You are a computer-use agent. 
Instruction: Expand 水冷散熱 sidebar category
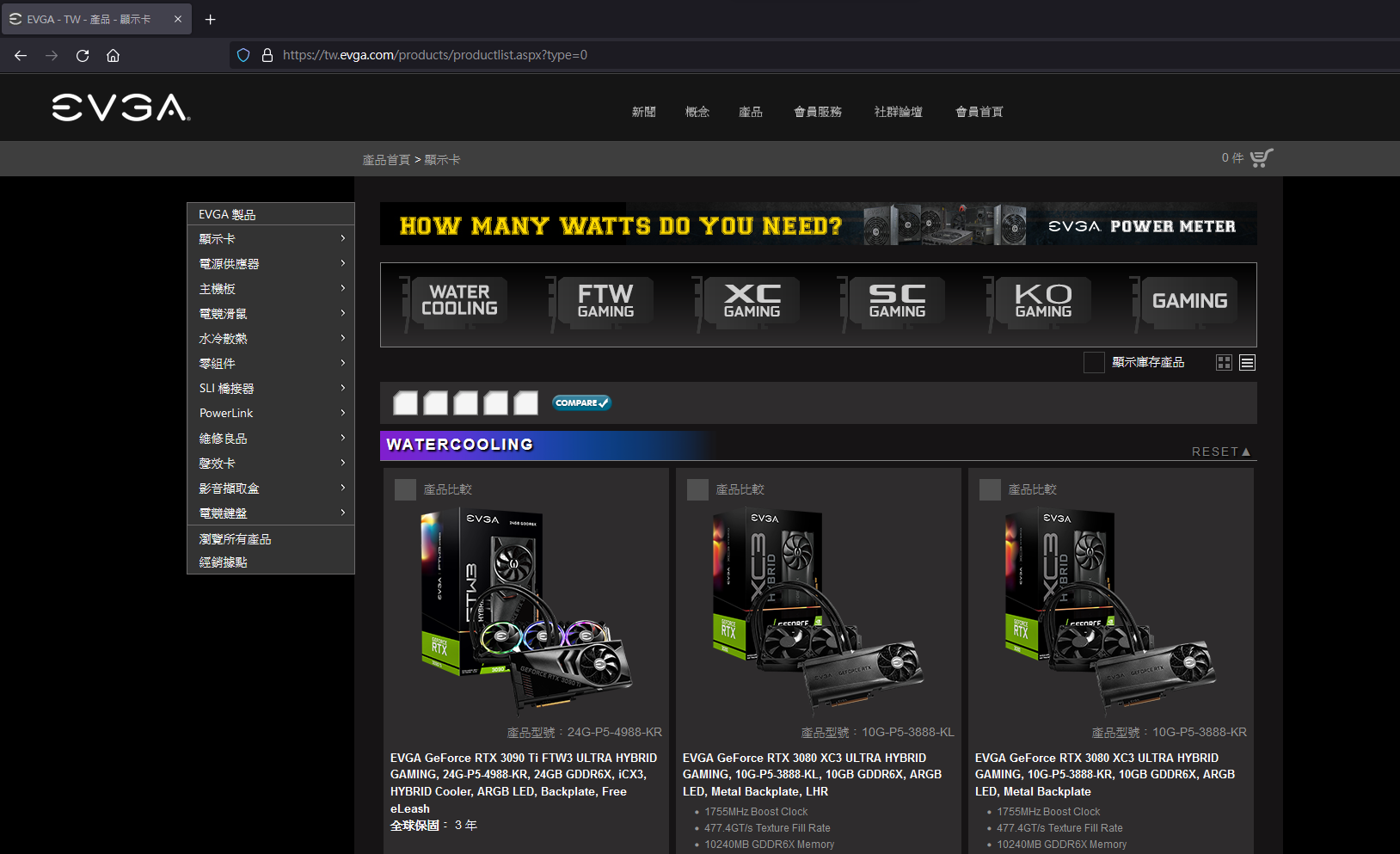click(x=271, y=339)
